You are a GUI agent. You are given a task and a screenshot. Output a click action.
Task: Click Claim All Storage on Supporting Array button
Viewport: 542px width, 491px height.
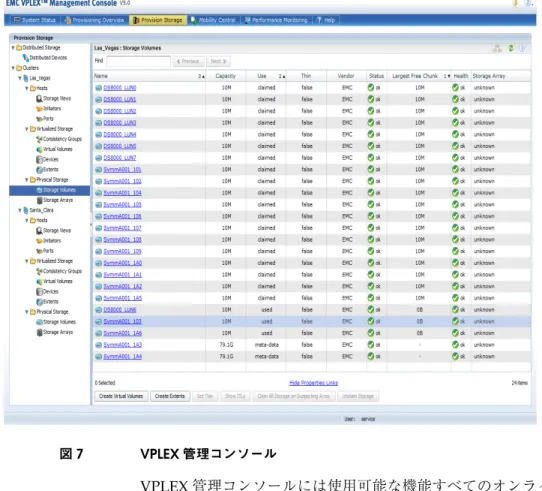[294, 396]
